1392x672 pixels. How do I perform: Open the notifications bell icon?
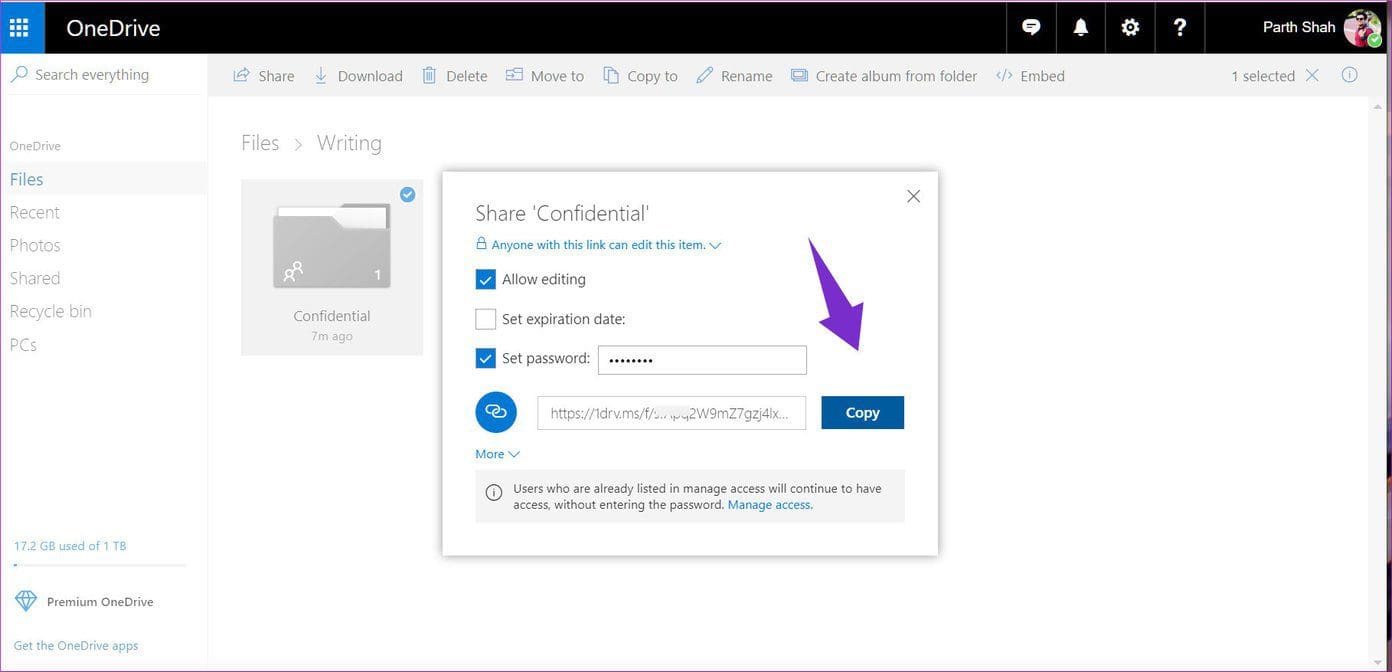[1080, 27]
